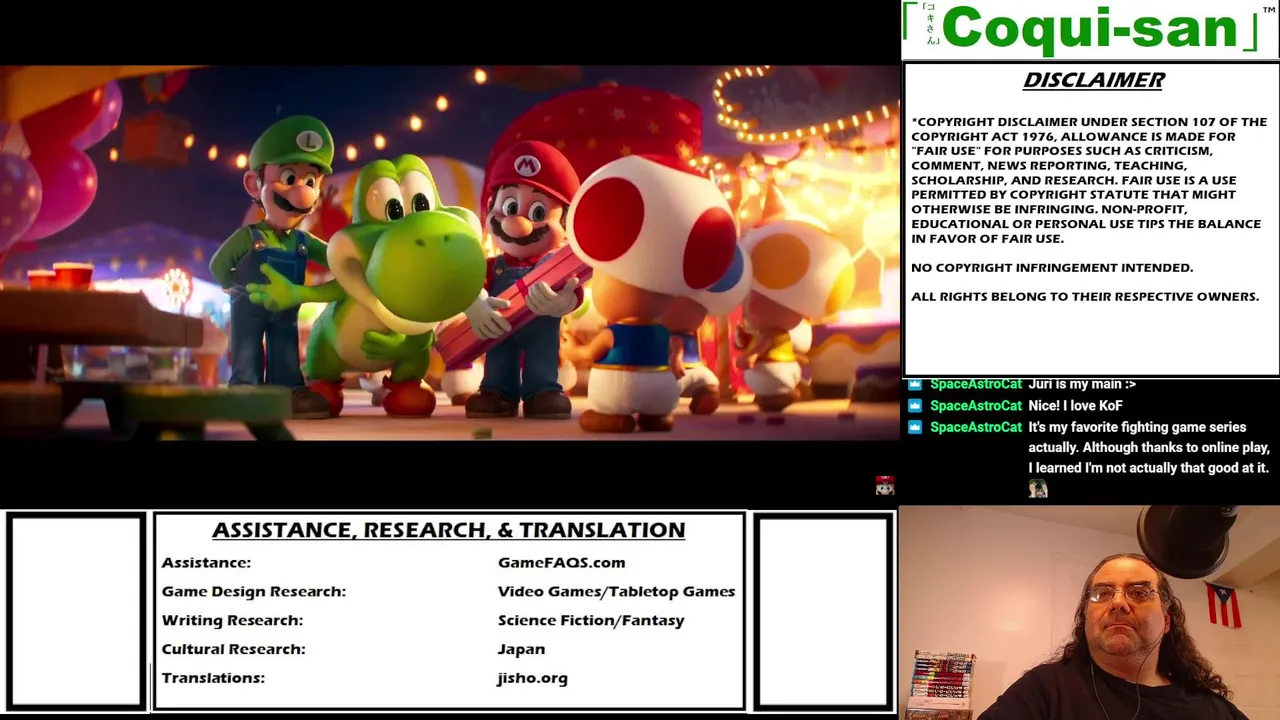Click the "Writing Research:" label
The width and height of the screenshot is (1280, 720).
(232, 621)
